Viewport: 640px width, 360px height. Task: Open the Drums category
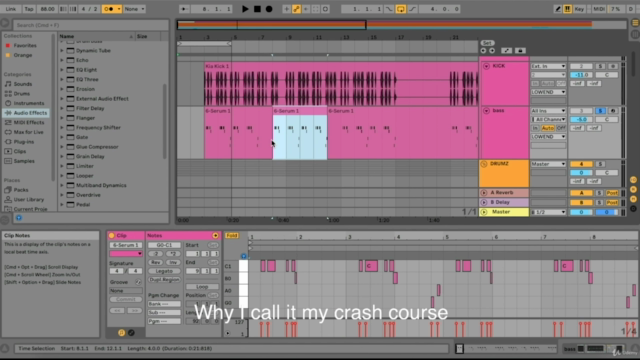(22, 93)
